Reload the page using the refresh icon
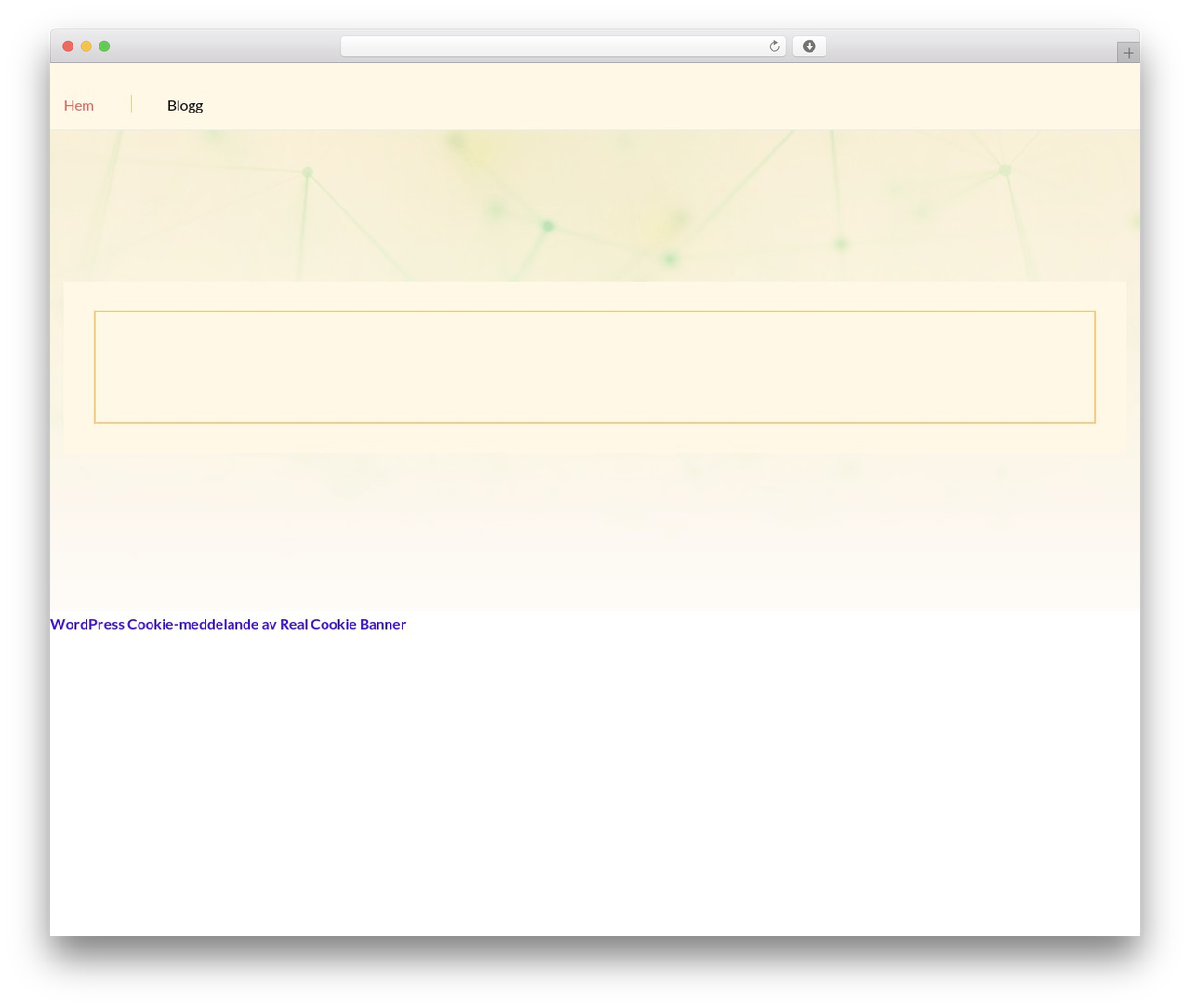 [x=773, y=46]
